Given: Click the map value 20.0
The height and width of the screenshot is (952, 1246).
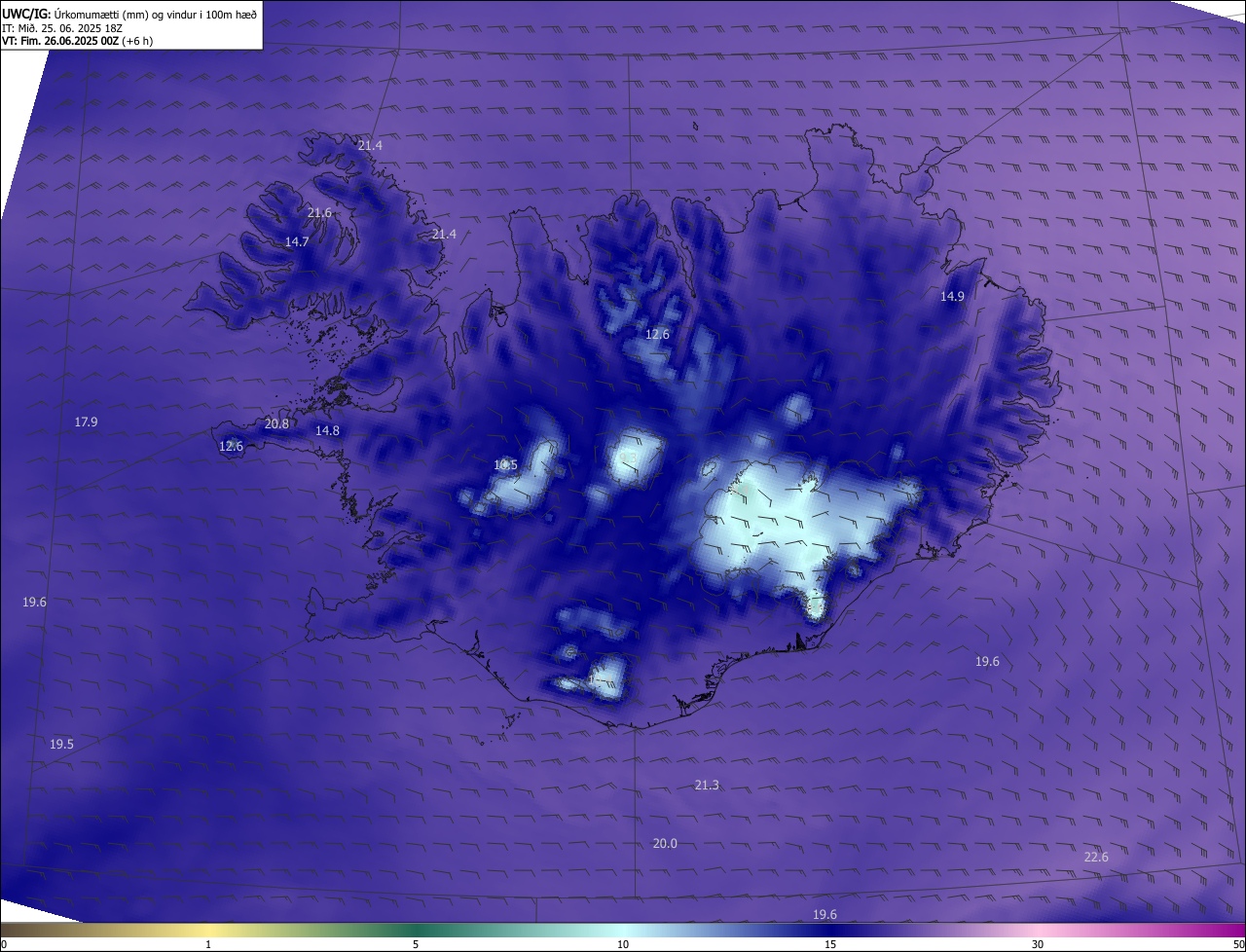Looking at the screenshot, I should click(x=665, y=843).
